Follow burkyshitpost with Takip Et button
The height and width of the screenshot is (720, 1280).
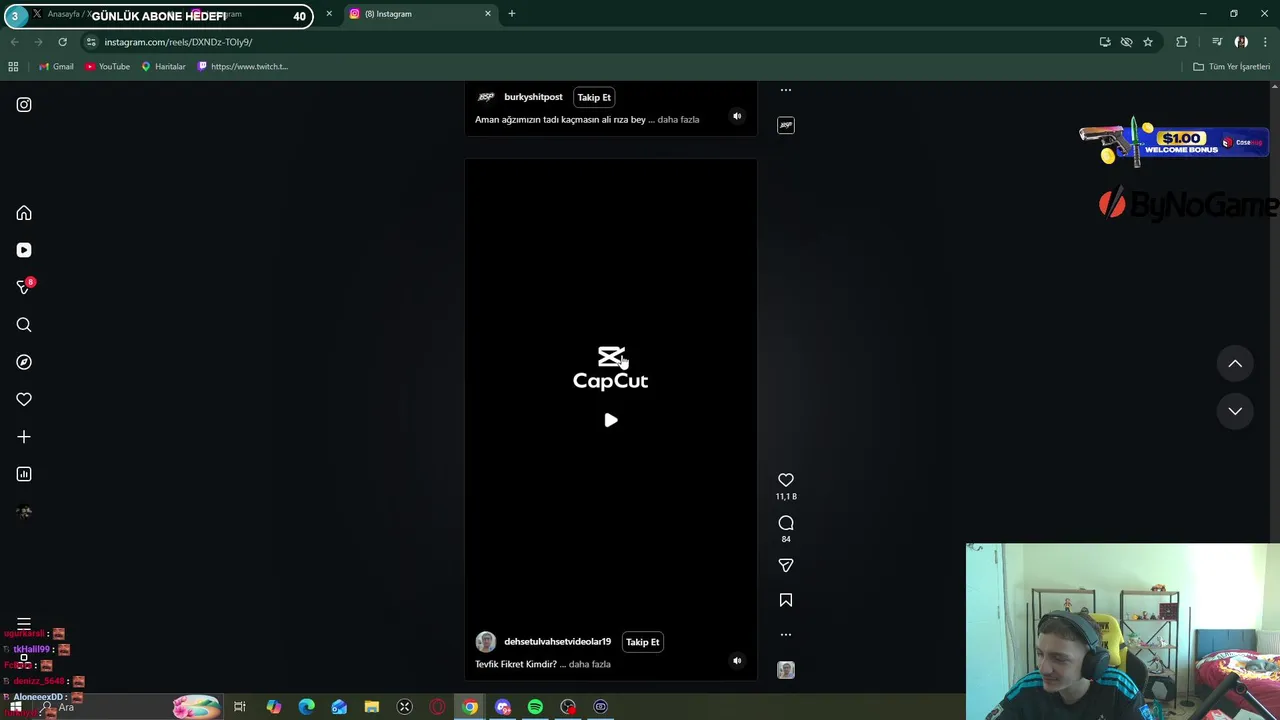pos(594,97)
